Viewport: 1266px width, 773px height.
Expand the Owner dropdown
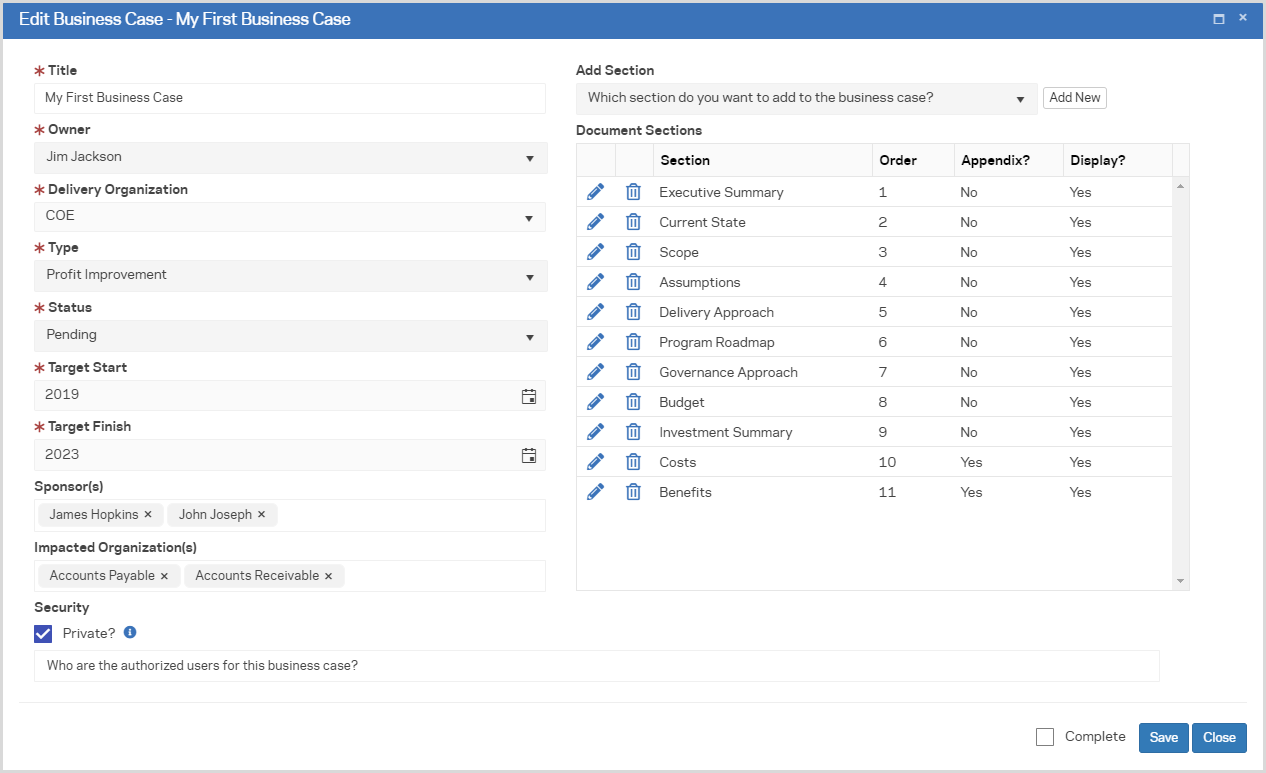(529, 158)
